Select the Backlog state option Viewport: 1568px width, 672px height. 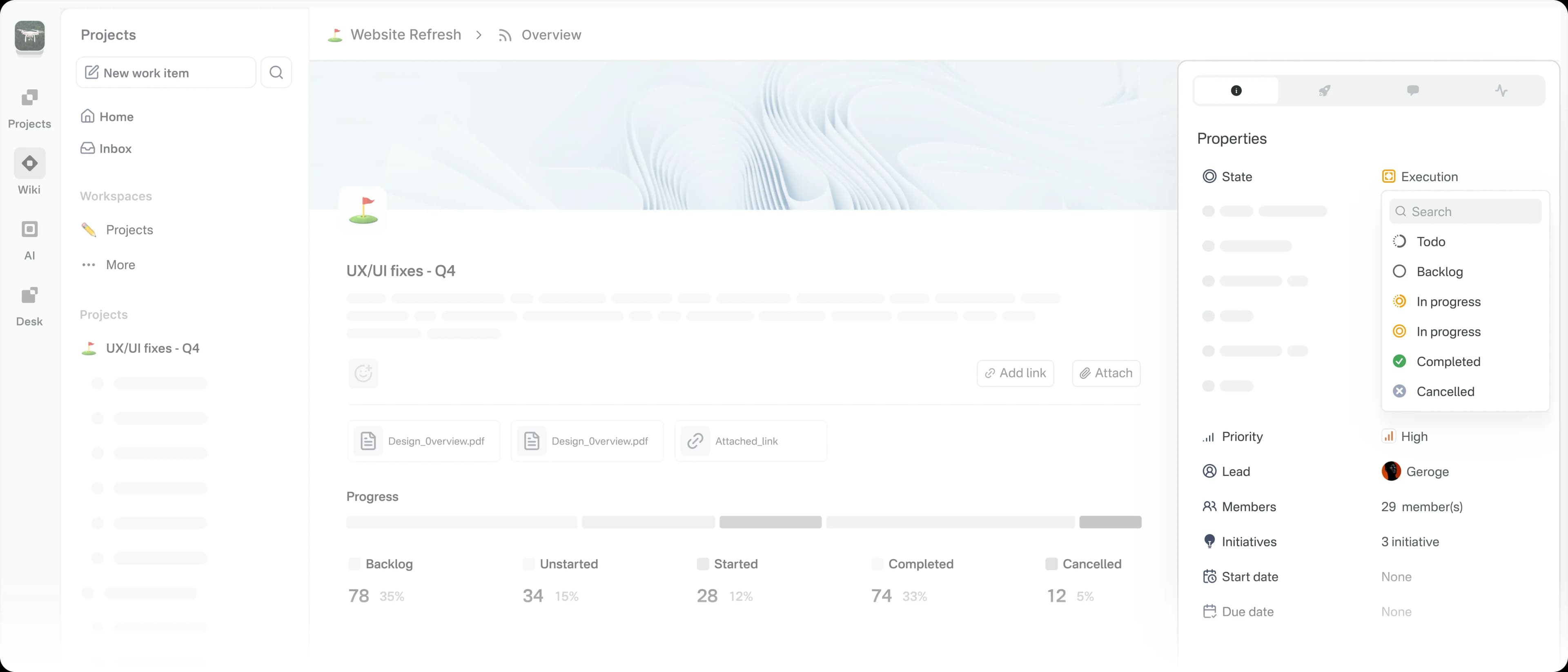click(1439, 272)
